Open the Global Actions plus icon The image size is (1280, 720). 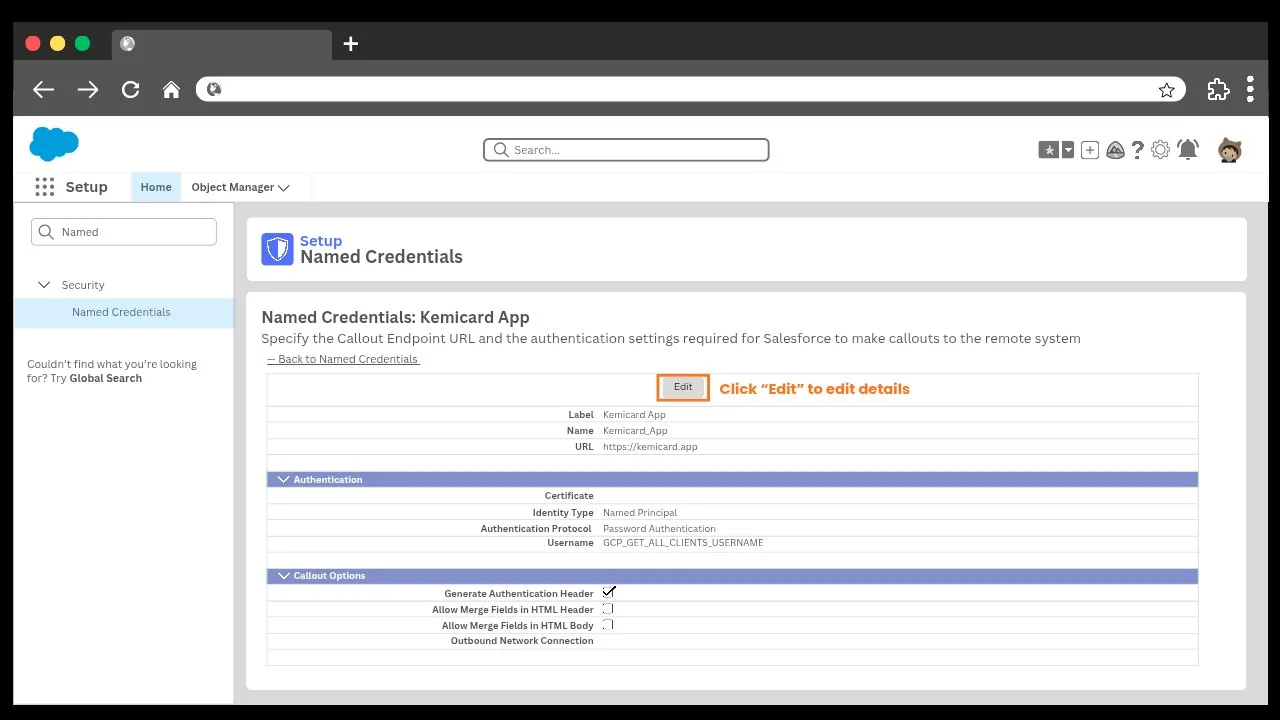[1090, 150]
